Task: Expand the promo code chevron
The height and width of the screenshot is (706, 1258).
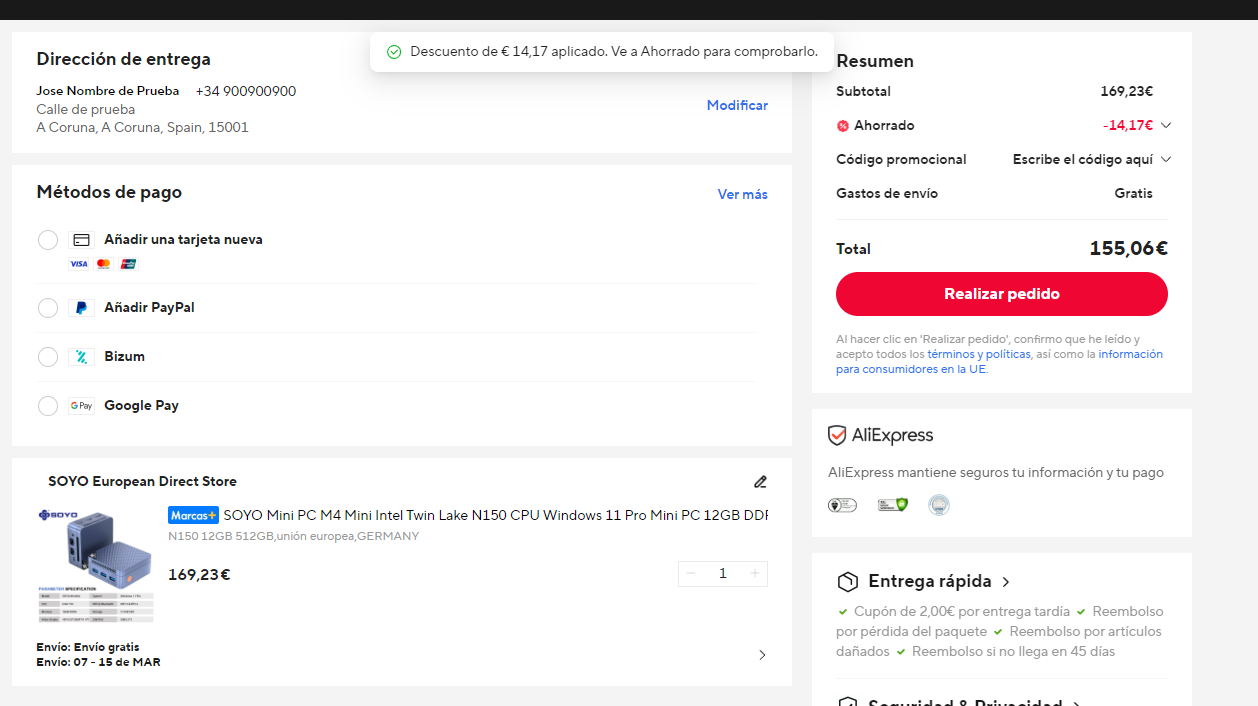Action: [1165, 160]
